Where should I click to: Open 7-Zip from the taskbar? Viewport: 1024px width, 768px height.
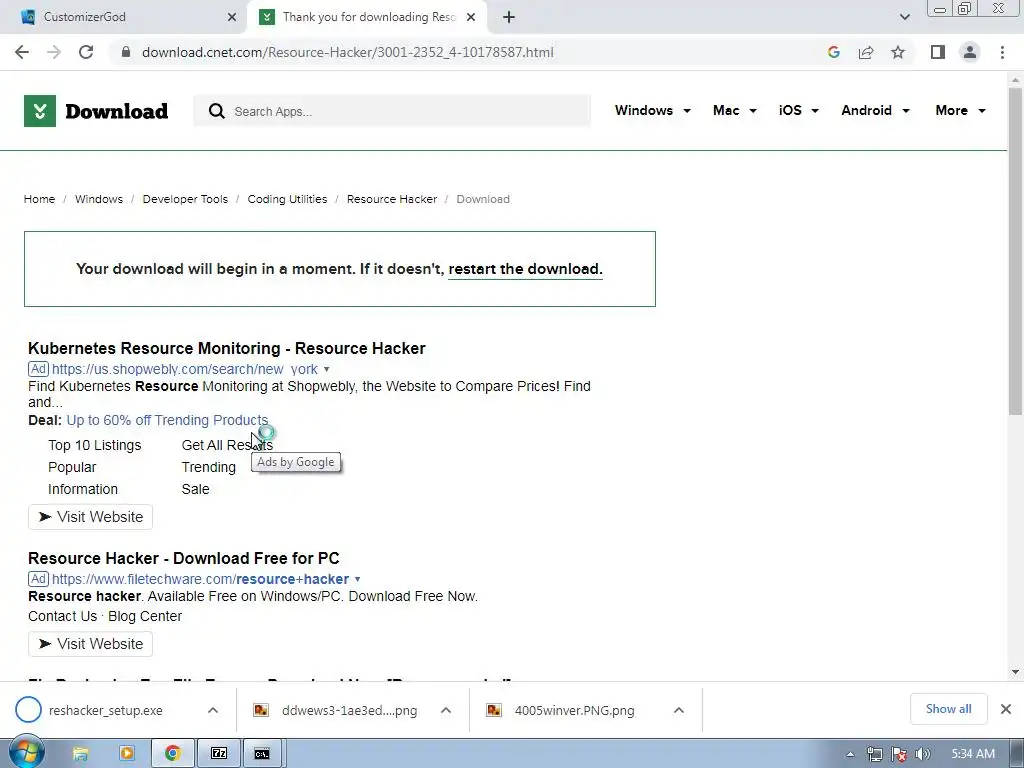(x=219, y=754)
